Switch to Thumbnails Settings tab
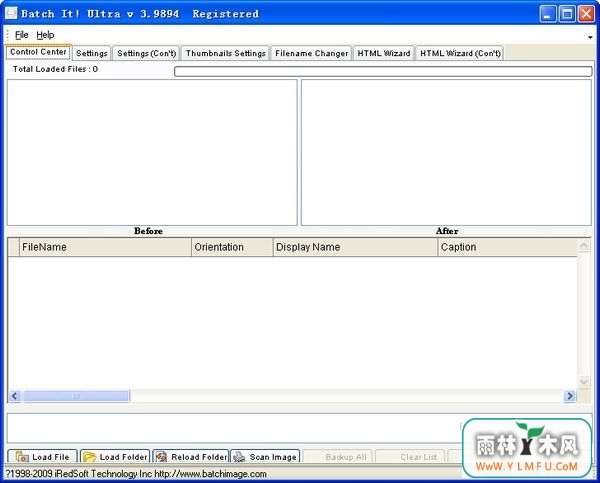 pos(226,53)
